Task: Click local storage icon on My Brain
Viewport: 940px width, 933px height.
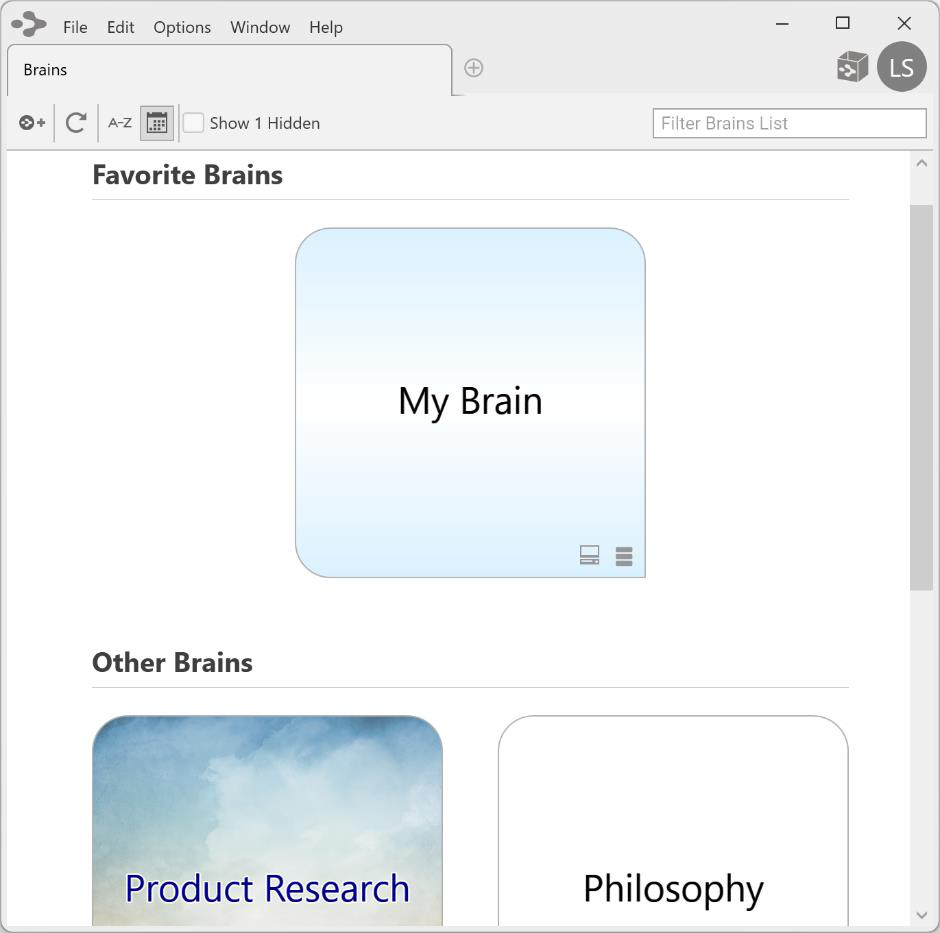Action: (x=590, y=556)
